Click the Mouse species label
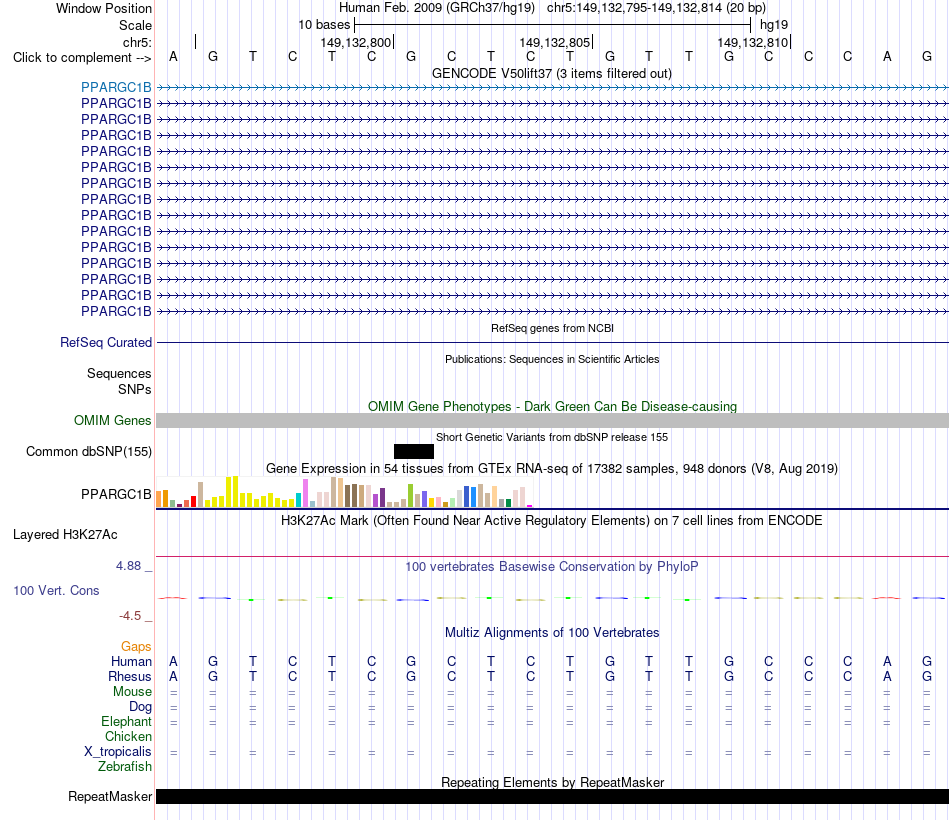The width and height of the screenshot is (950, 820). [x=132, y=692]
